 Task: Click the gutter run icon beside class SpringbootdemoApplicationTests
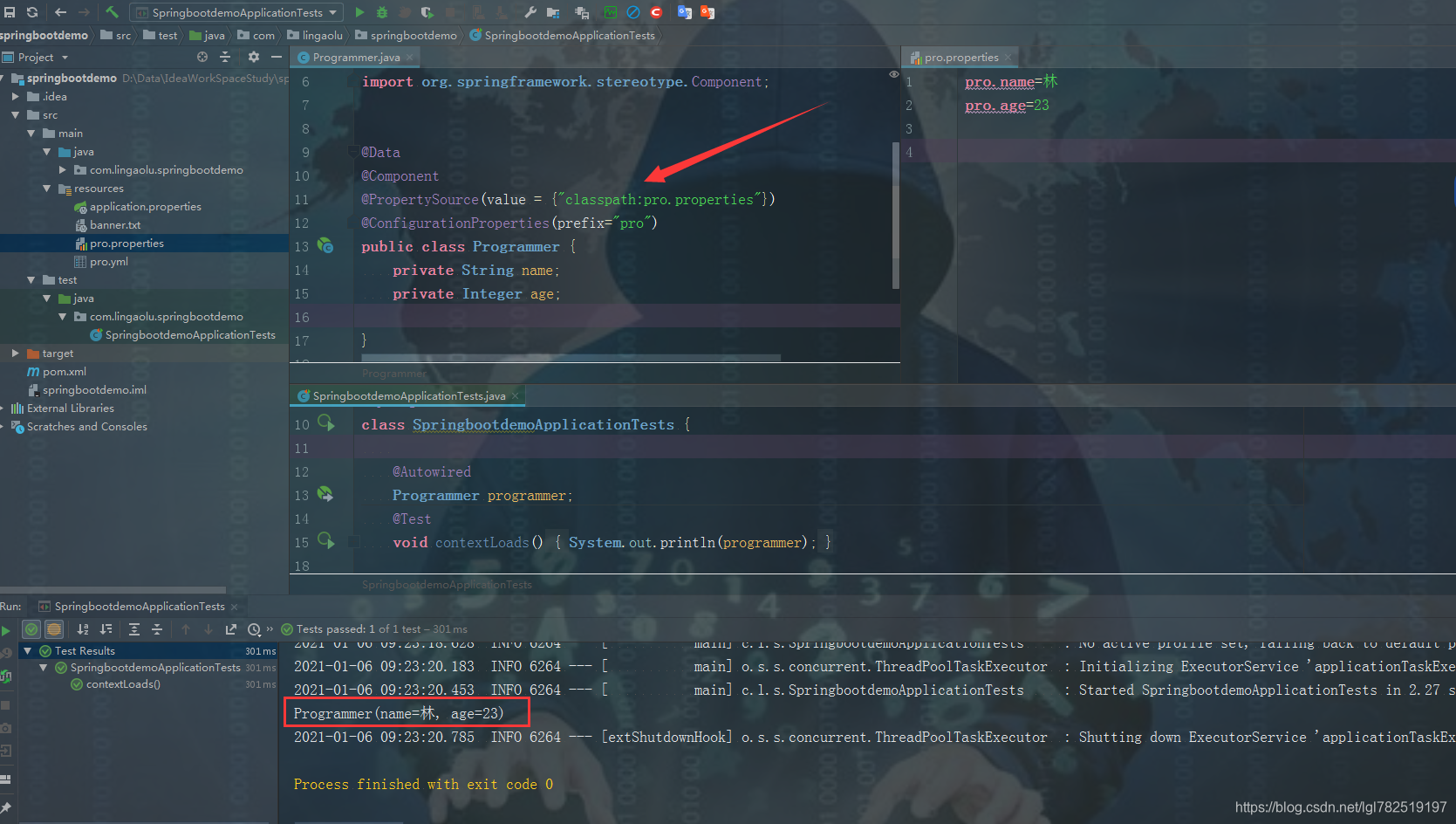(325, 423)
